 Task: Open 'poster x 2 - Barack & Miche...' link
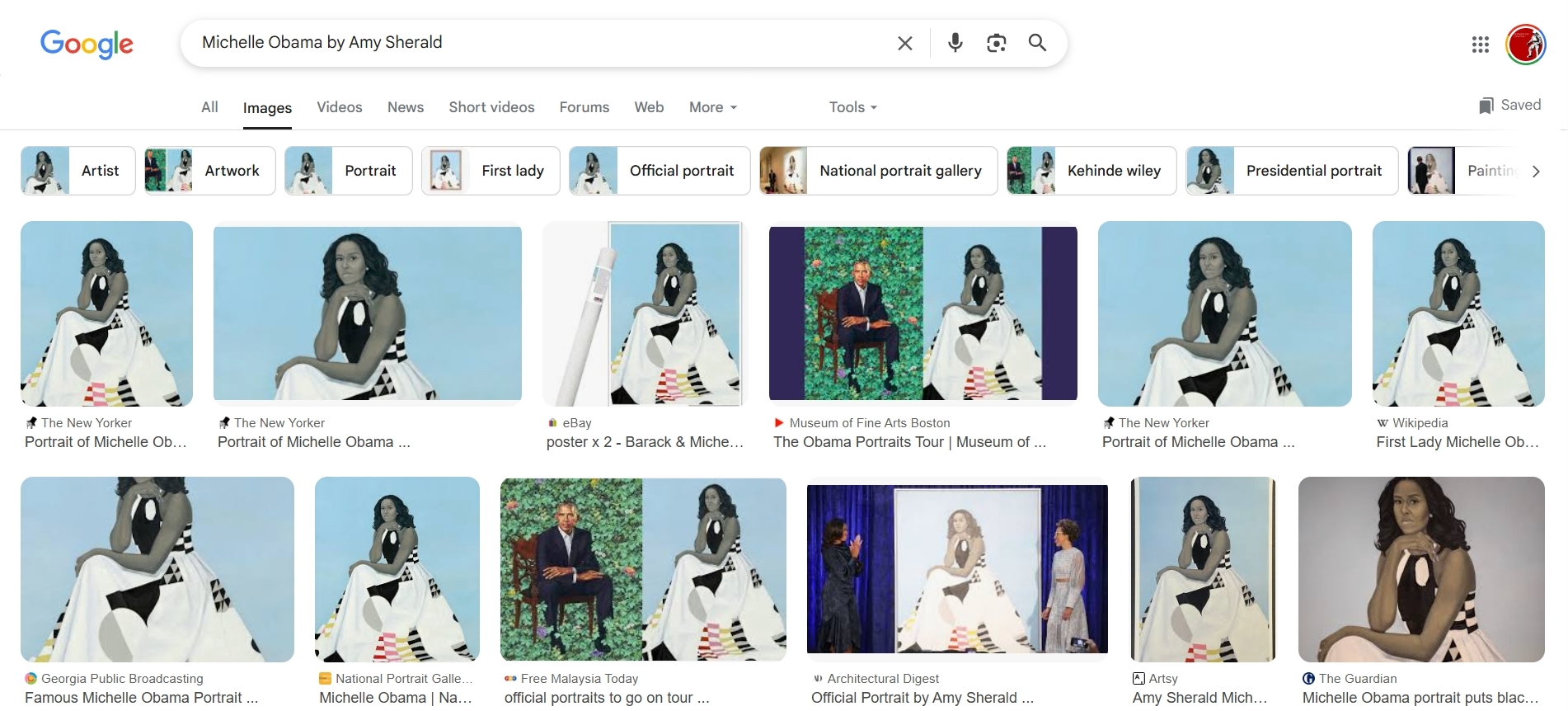click(645, 442)
